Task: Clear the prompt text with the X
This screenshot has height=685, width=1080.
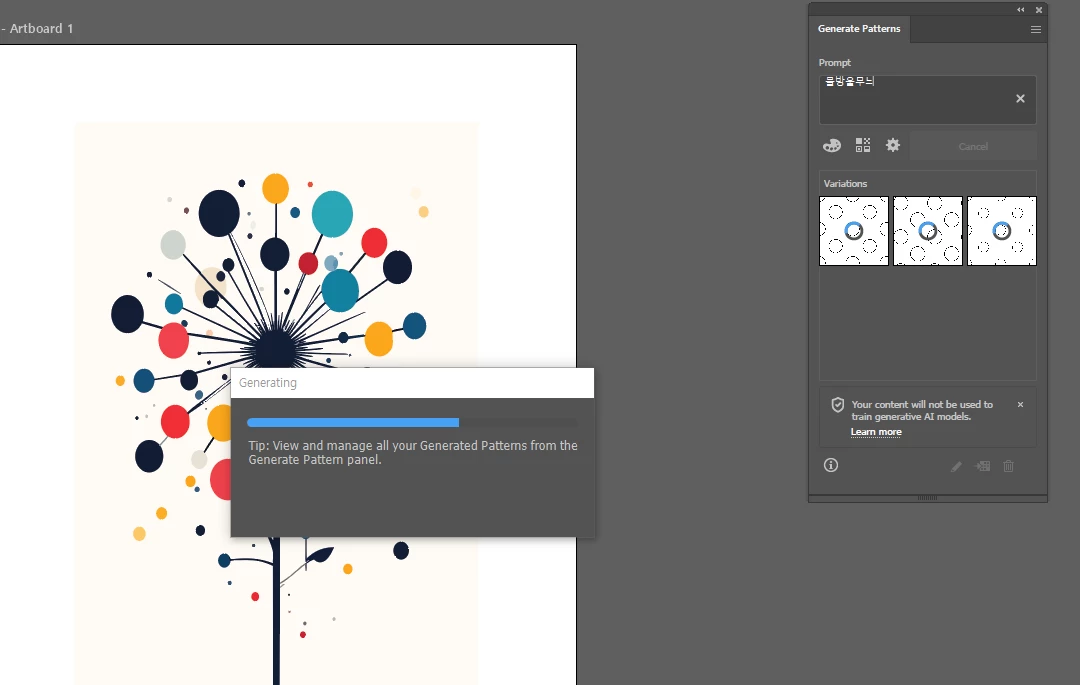Action: 1020,98
